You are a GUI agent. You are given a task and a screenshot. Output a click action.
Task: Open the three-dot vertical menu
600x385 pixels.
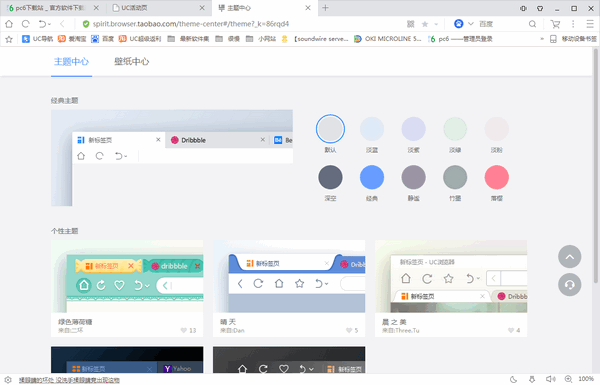pyautogui.click(x=573, y=24)
